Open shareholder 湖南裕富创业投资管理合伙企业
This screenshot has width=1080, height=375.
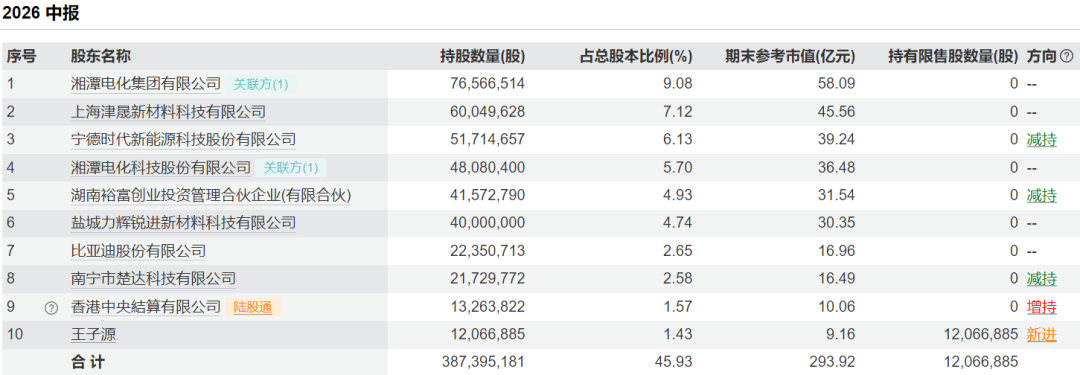click(x=211, y=196)
